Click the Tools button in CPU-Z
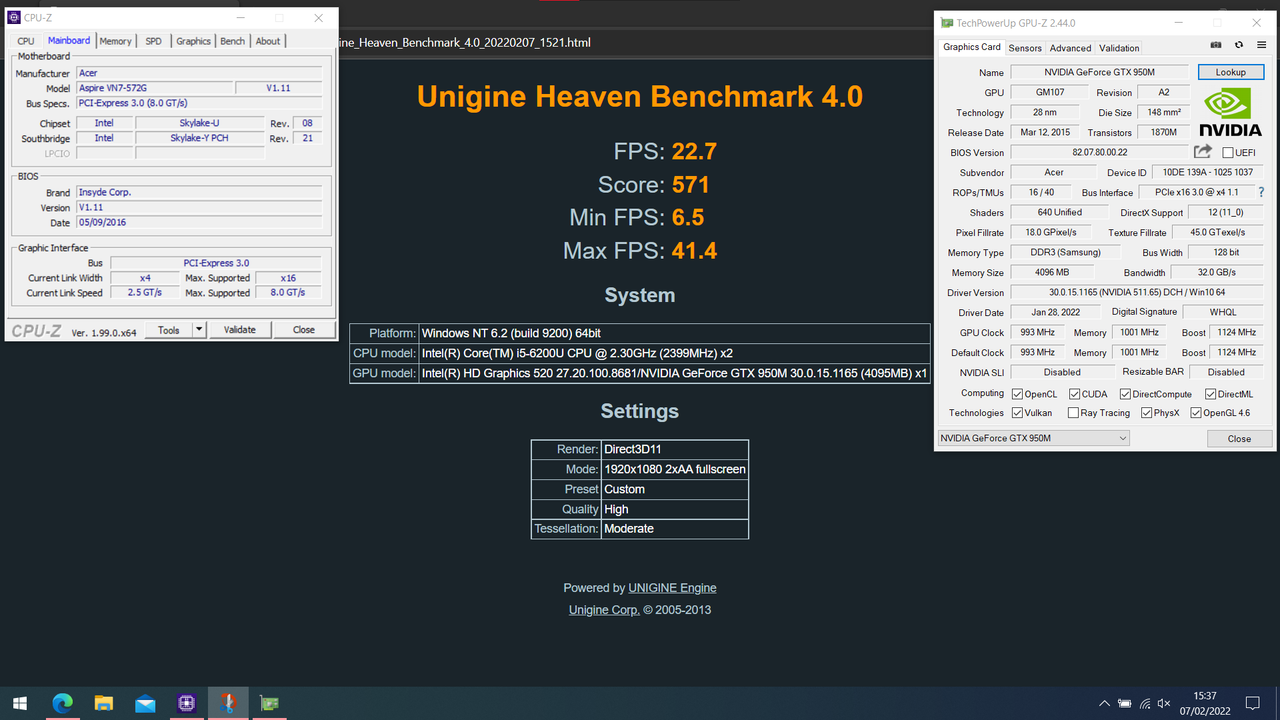 click(168, 330)
